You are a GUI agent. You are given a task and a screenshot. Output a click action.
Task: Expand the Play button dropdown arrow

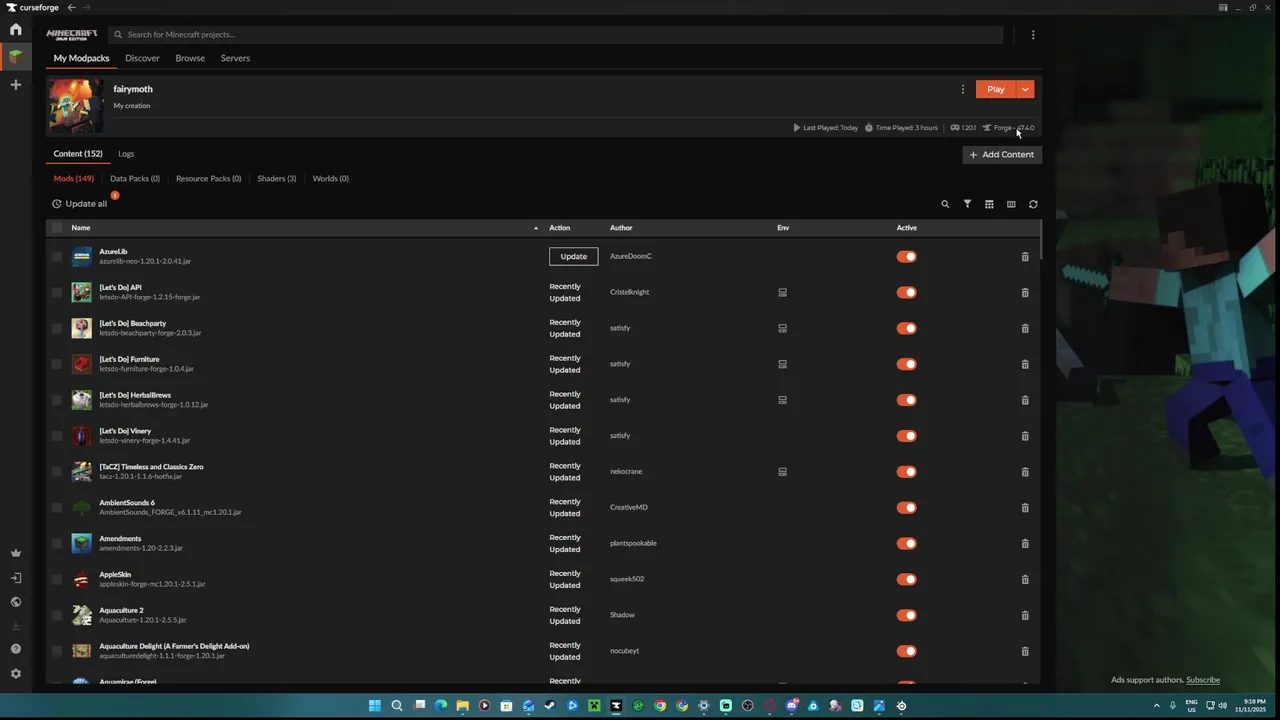coord(1025,89)
